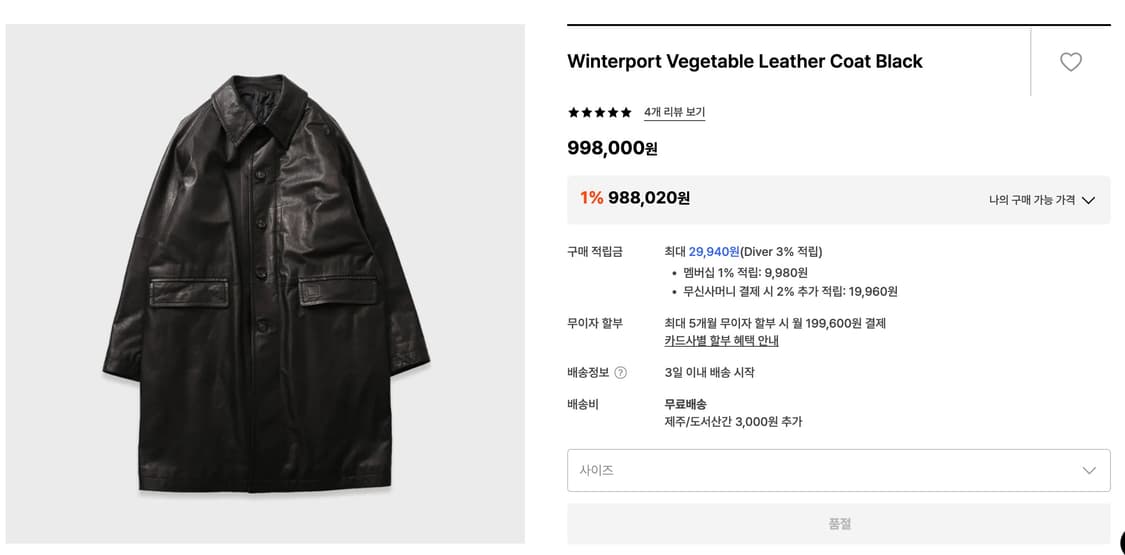Click the 1% 988,020원 discounted price
Viewport: 1125px width, 555px height.
(635, 198)
